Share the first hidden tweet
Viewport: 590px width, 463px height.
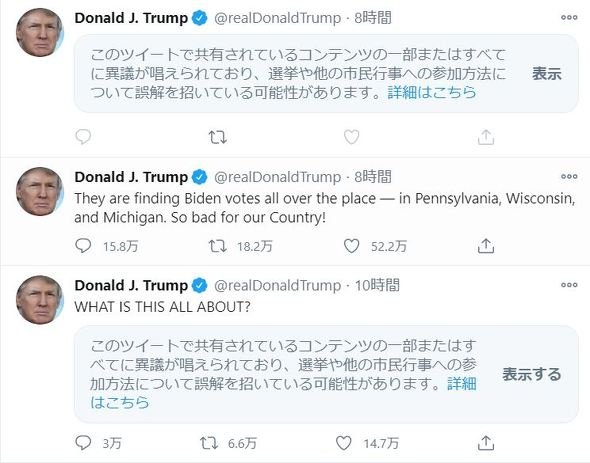click(486, 137)
